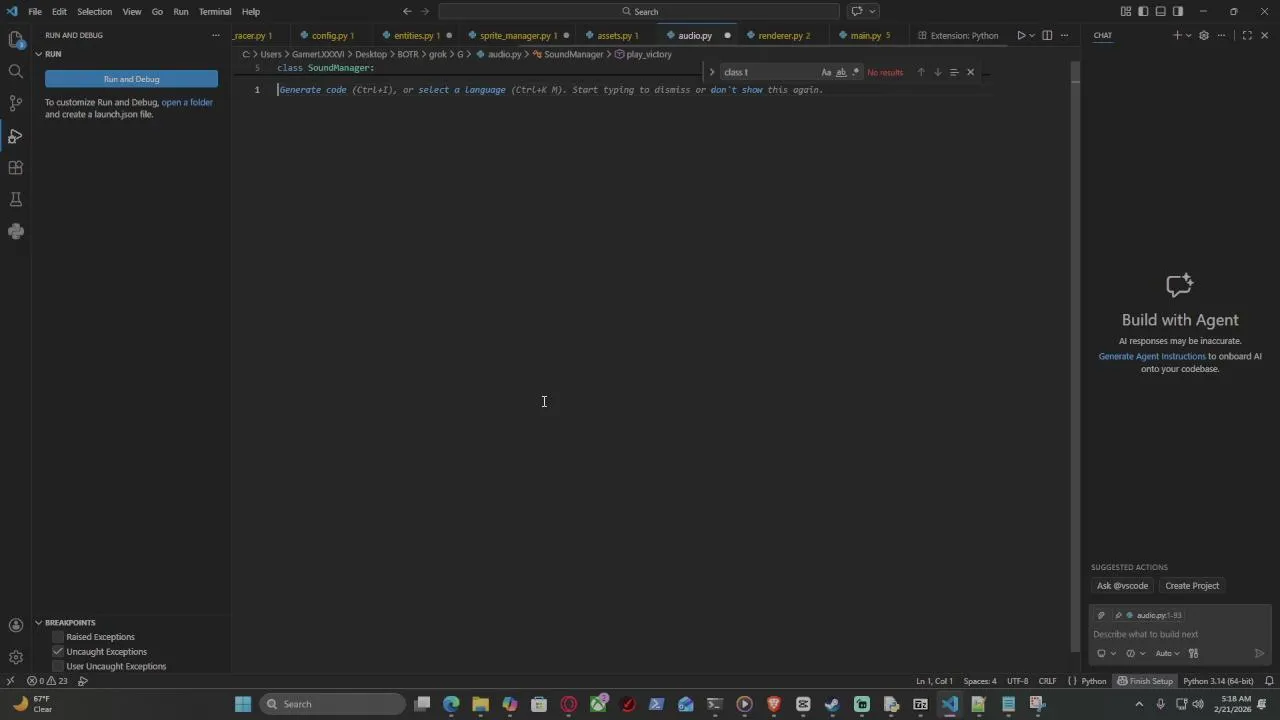This screenshot has height=720, width=1280.
Task: Close the find widget
Action: point(970,72)
